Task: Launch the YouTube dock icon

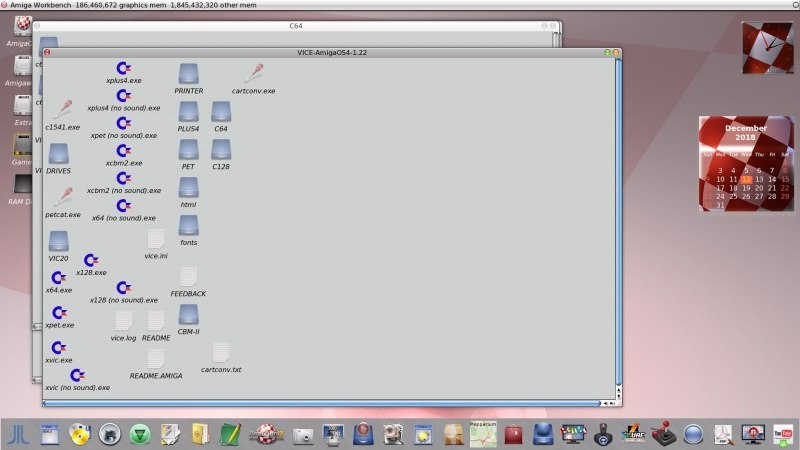Action: pos(783,435)
